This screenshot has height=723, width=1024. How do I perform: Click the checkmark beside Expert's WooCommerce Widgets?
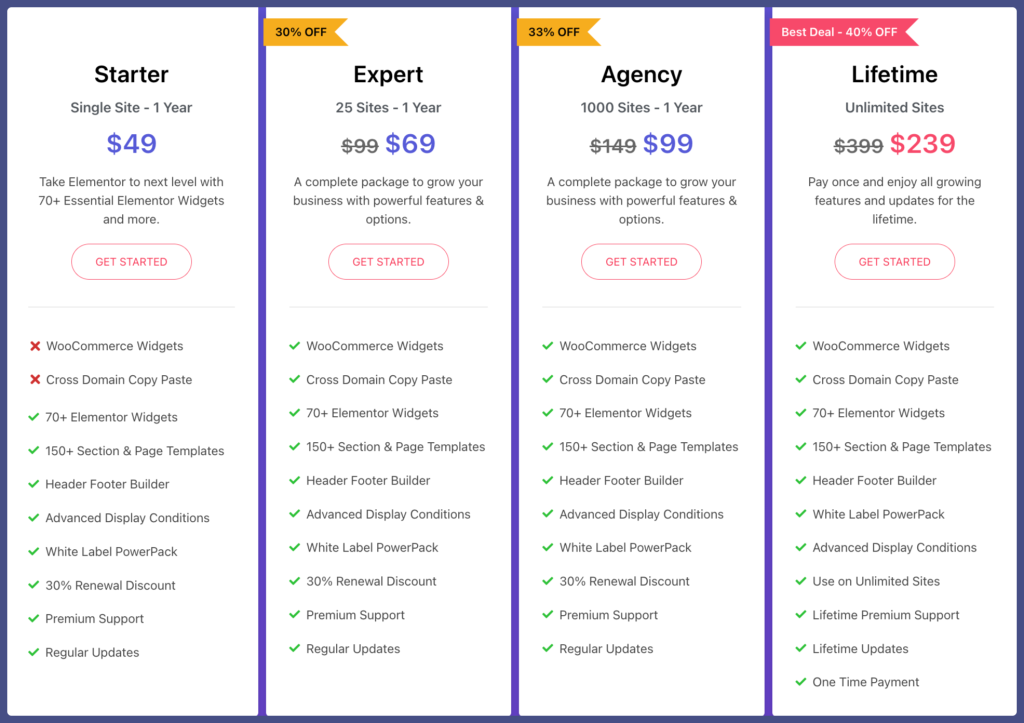tap(295, 345)
